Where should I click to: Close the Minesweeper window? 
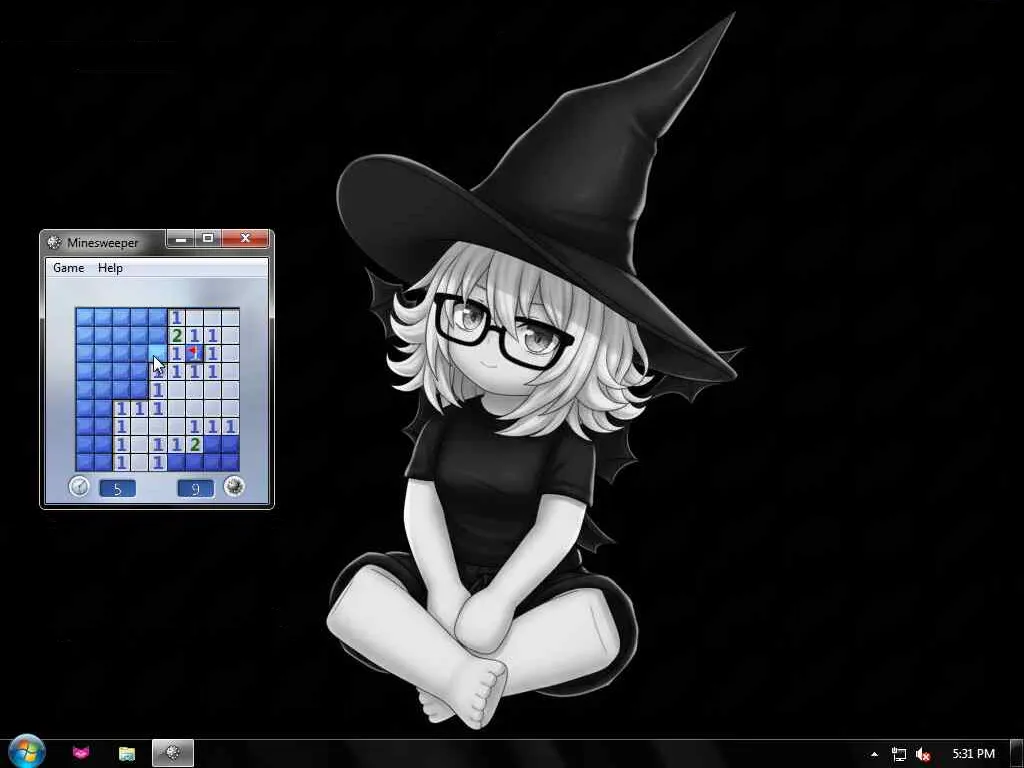[x=246, y=239]
